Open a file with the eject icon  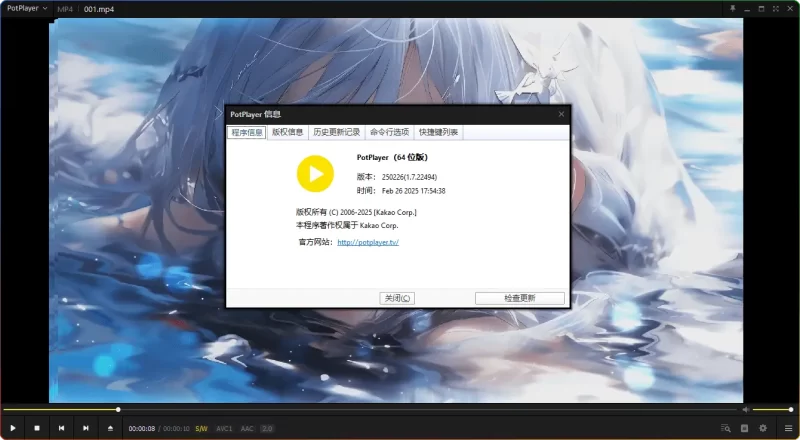[110, 428]
